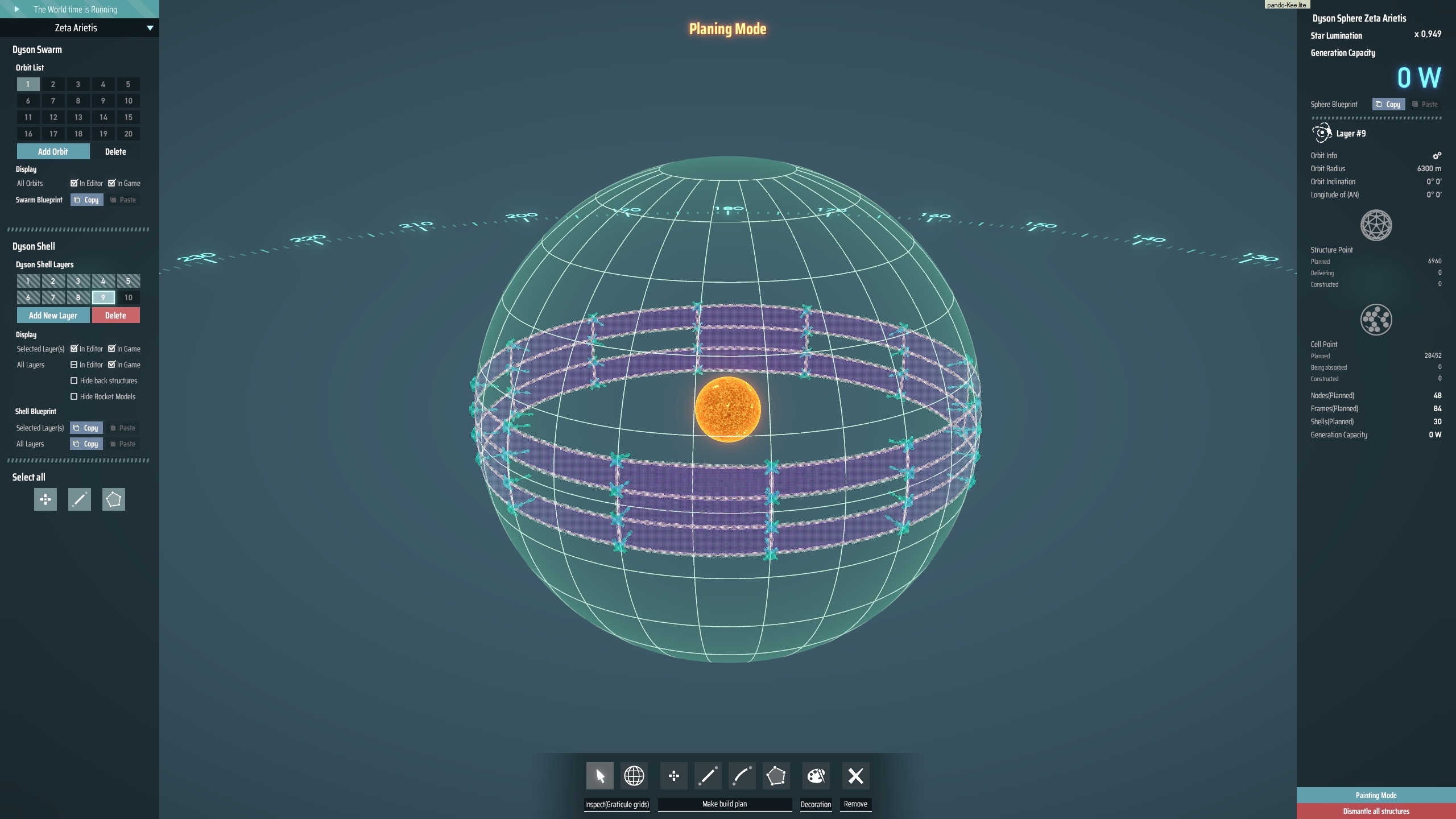Activate the Remove structures tool

[855, 775]
